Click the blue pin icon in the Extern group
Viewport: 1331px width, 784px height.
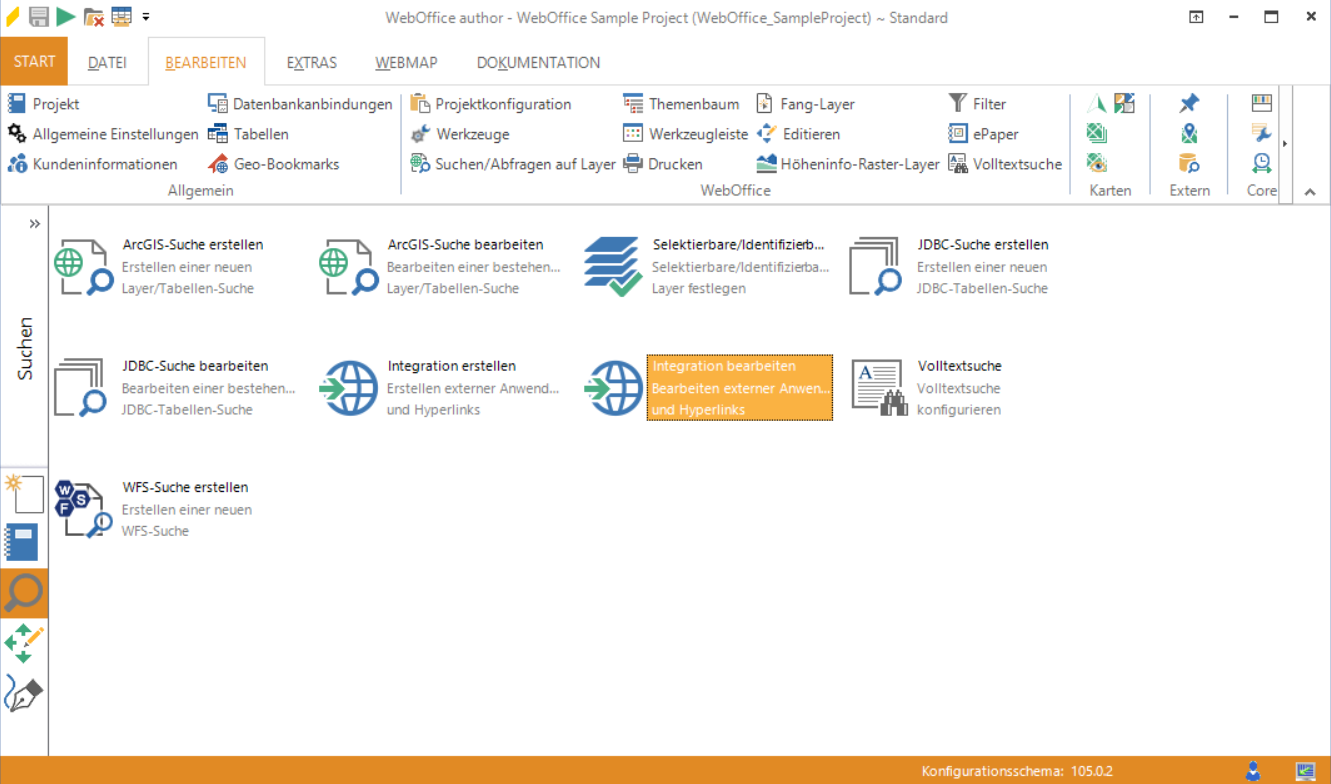[x=1189, y=102]
